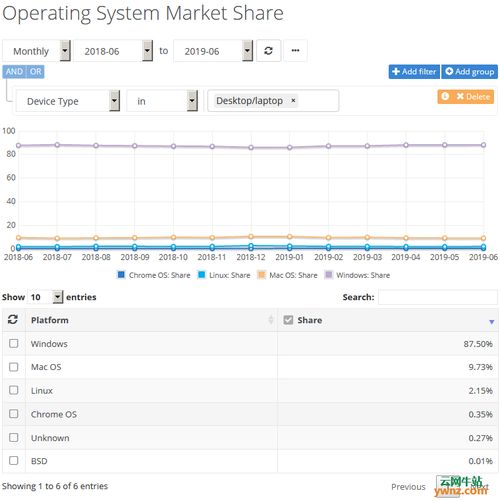Click the 2018-09 x-axis label
Viewport: 500px width, 501px height.
135,257
